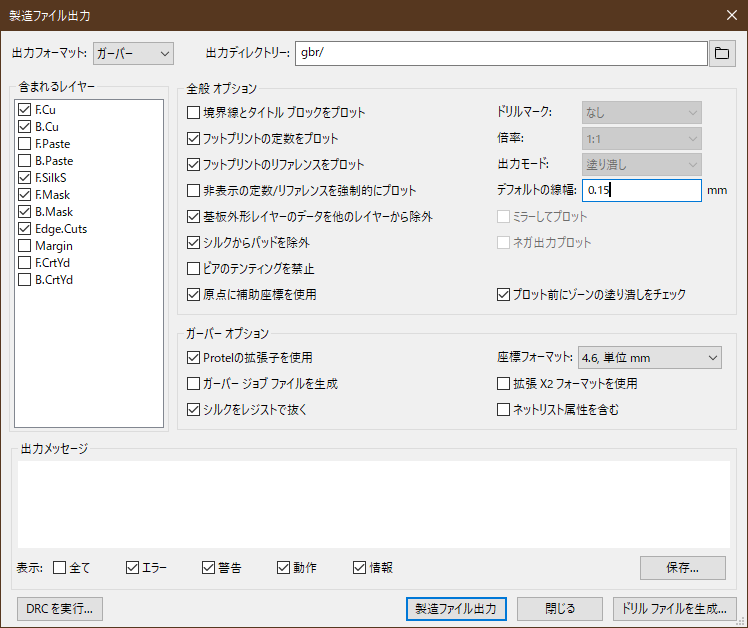Image resolution: width=748 pixels, height=628 pixels.
Task: Enable the B.Paste layer
Action: click(24, 161)
